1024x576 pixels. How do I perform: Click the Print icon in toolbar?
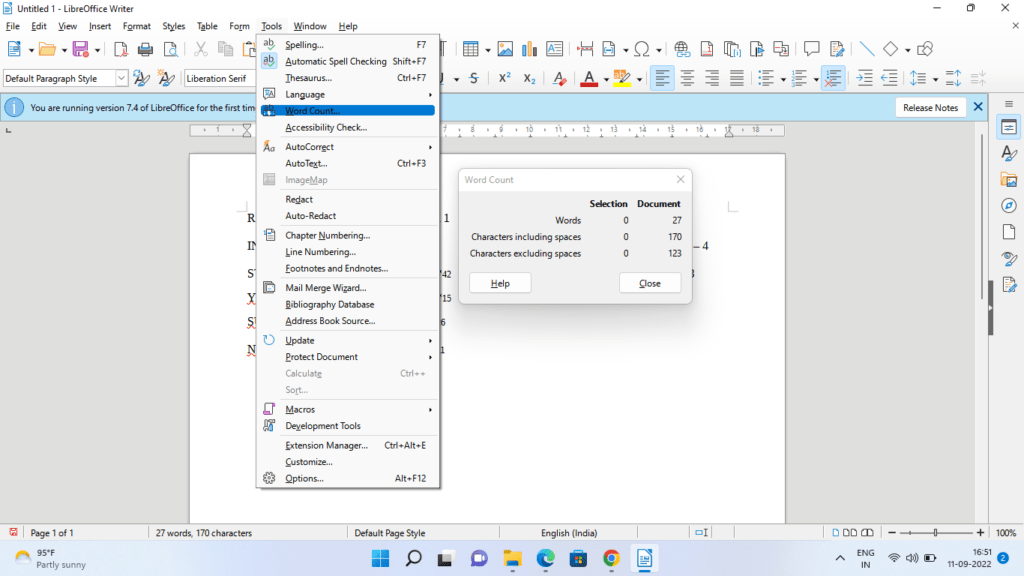[145, 49]
